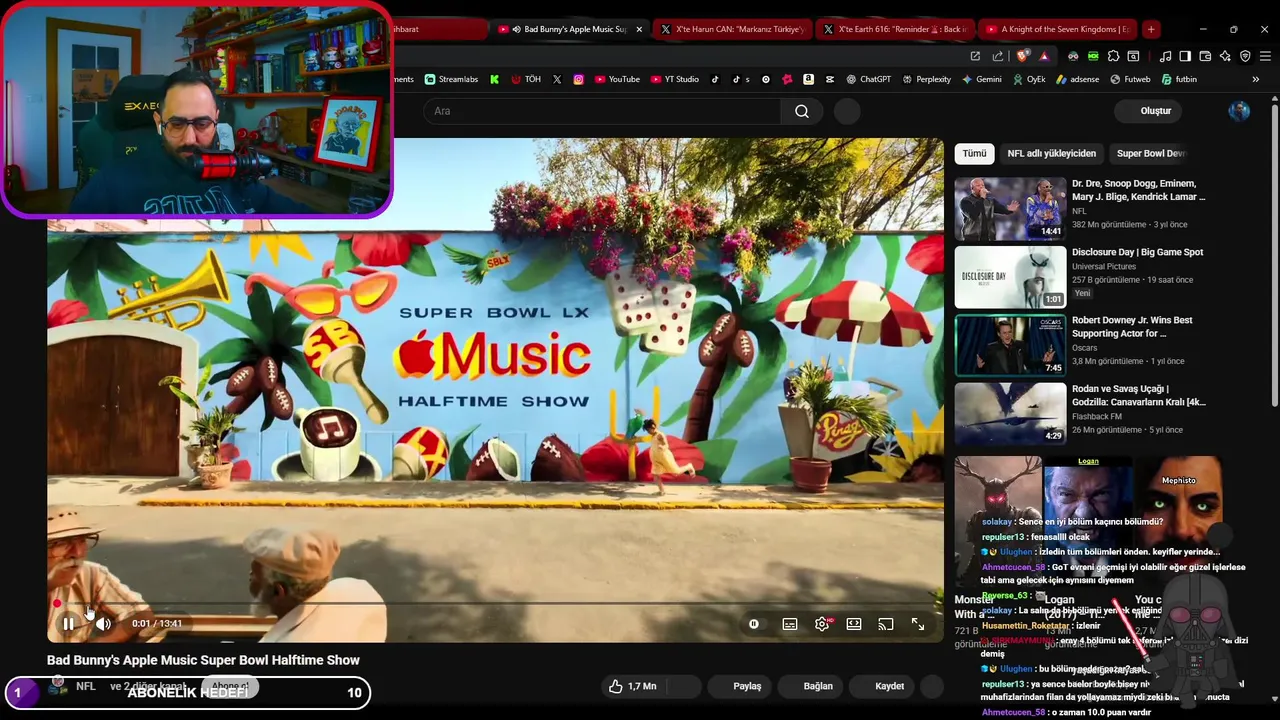
Task: Open the OyEk bookmark
Action: coord(1029,79)
